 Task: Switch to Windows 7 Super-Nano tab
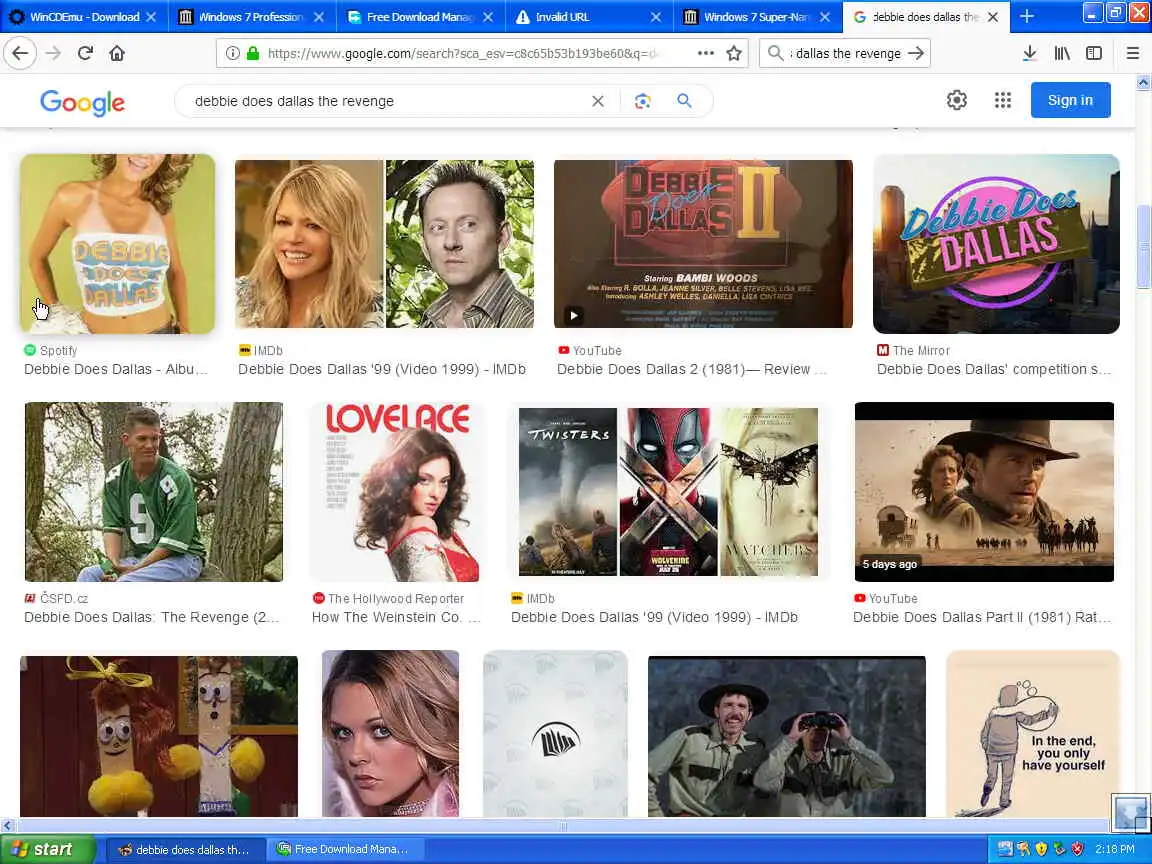click(757, 16)
